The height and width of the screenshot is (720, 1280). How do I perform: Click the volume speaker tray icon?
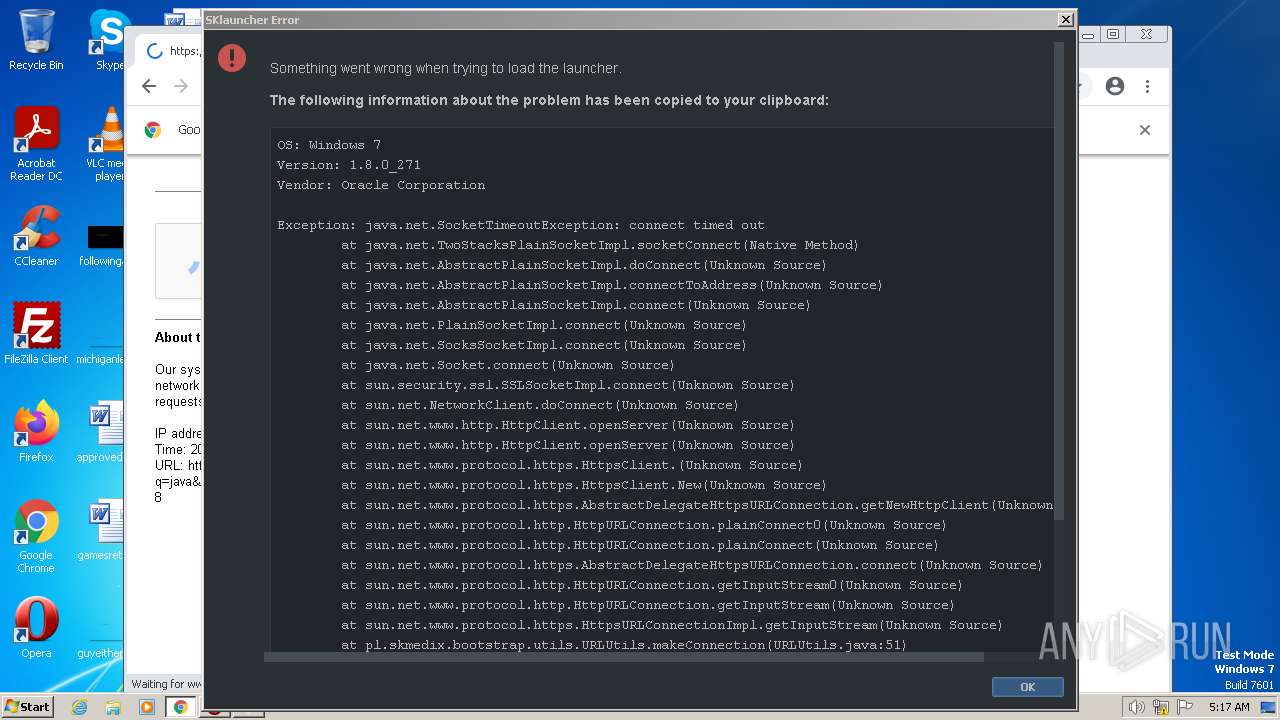[x=1137, y=707]
